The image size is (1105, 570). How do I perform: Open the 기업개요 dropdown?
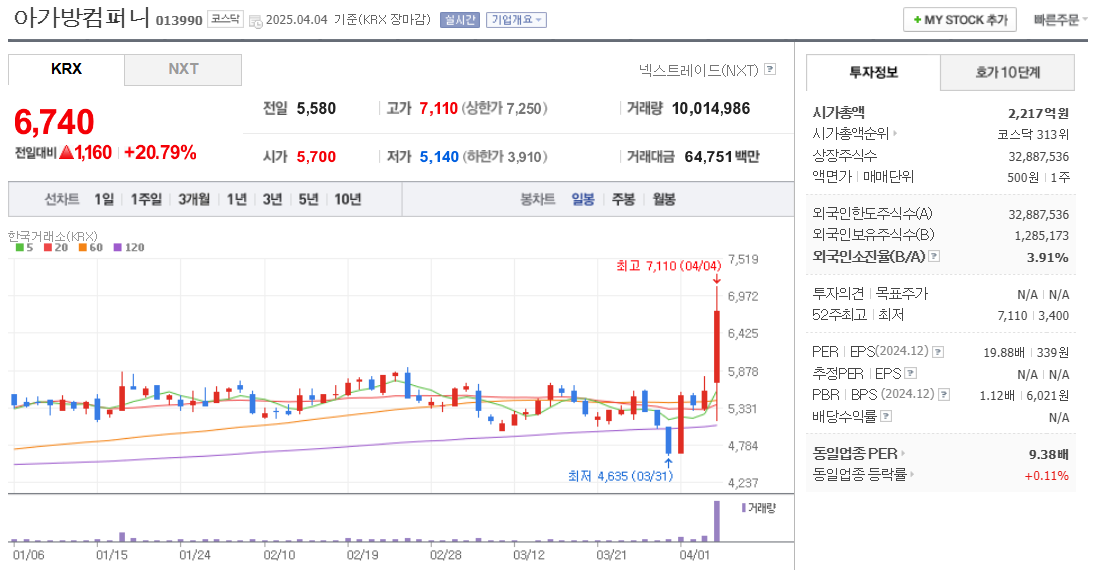click(x=517, y=20)
